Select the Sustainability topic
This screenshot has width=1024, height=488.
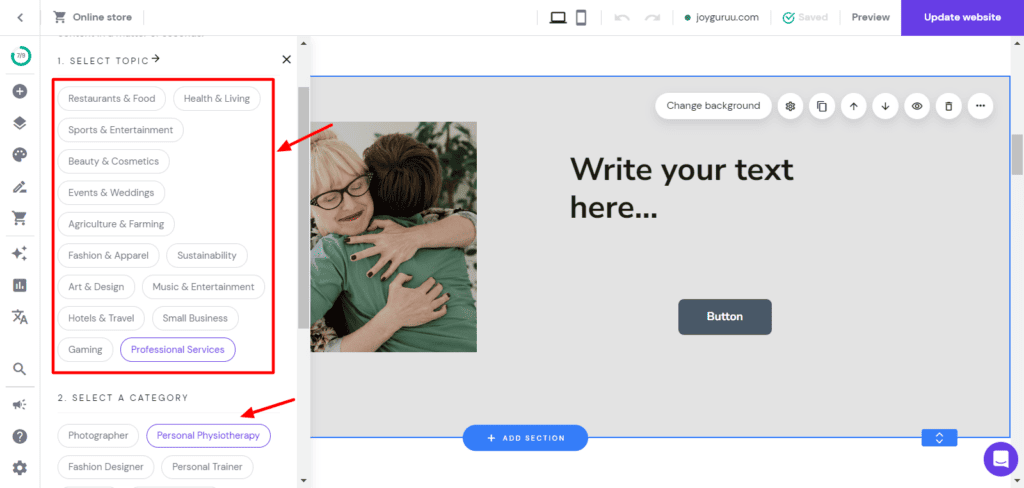[207, 255]
